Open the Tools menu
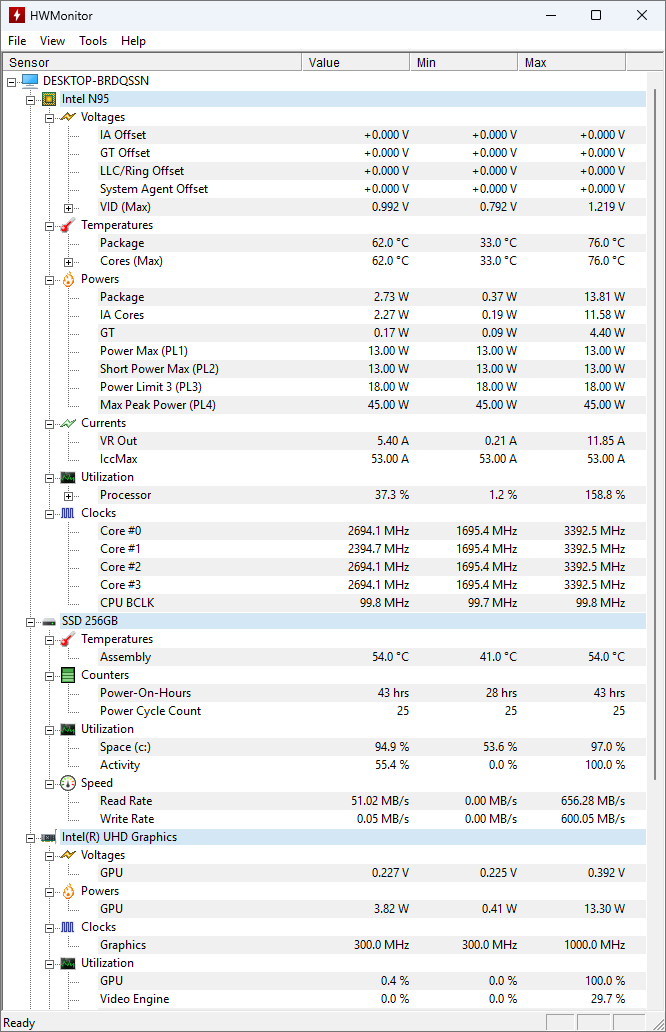The image size is (666, 1032). pyautogui.click(x=93, y=41)
